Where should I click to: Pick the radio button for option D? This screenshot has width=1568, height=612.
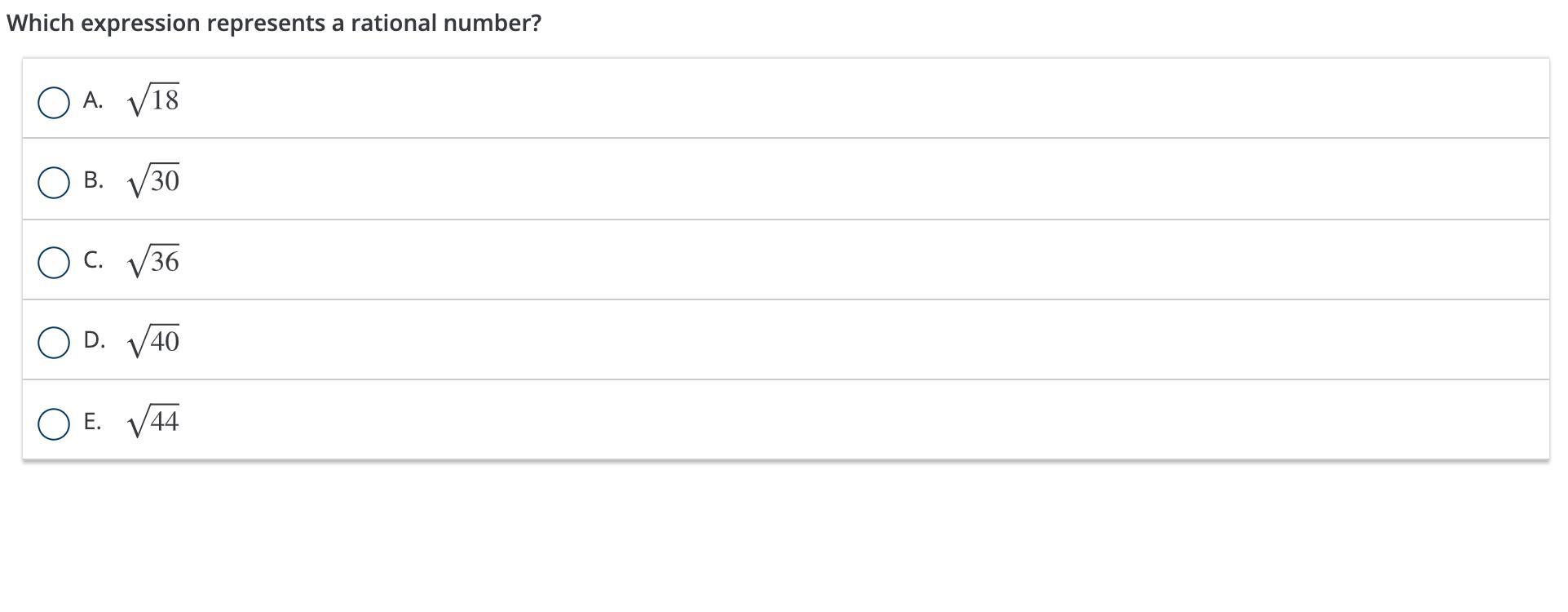tap(54, 343)
